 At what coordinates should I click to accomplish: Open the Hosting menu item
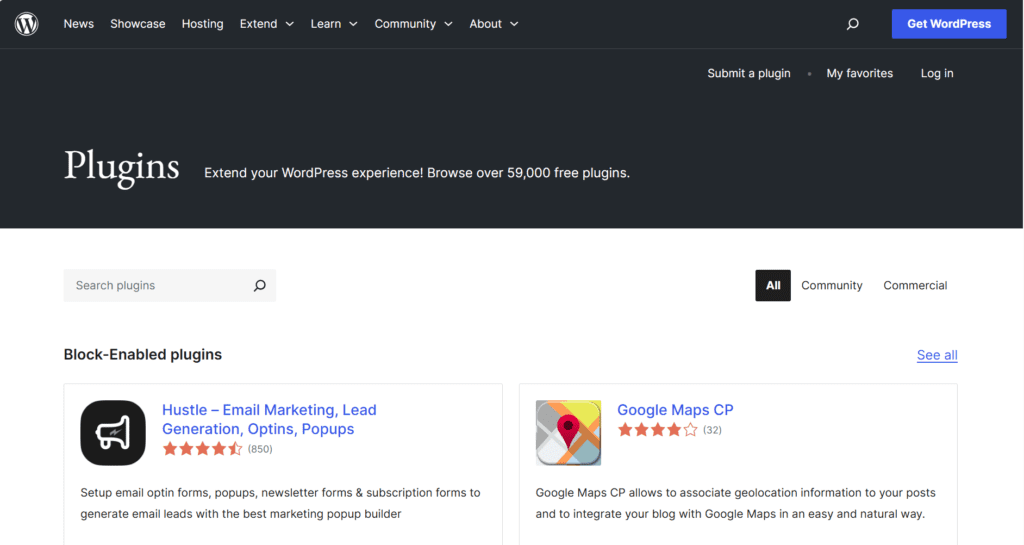tap(202, 24)
